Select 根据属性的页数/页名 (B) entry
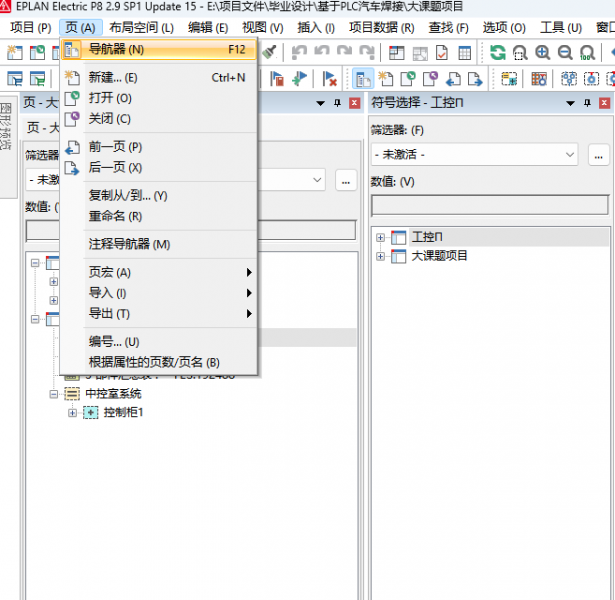The width and height of the screenshot is (615, 600). (159, 362)
